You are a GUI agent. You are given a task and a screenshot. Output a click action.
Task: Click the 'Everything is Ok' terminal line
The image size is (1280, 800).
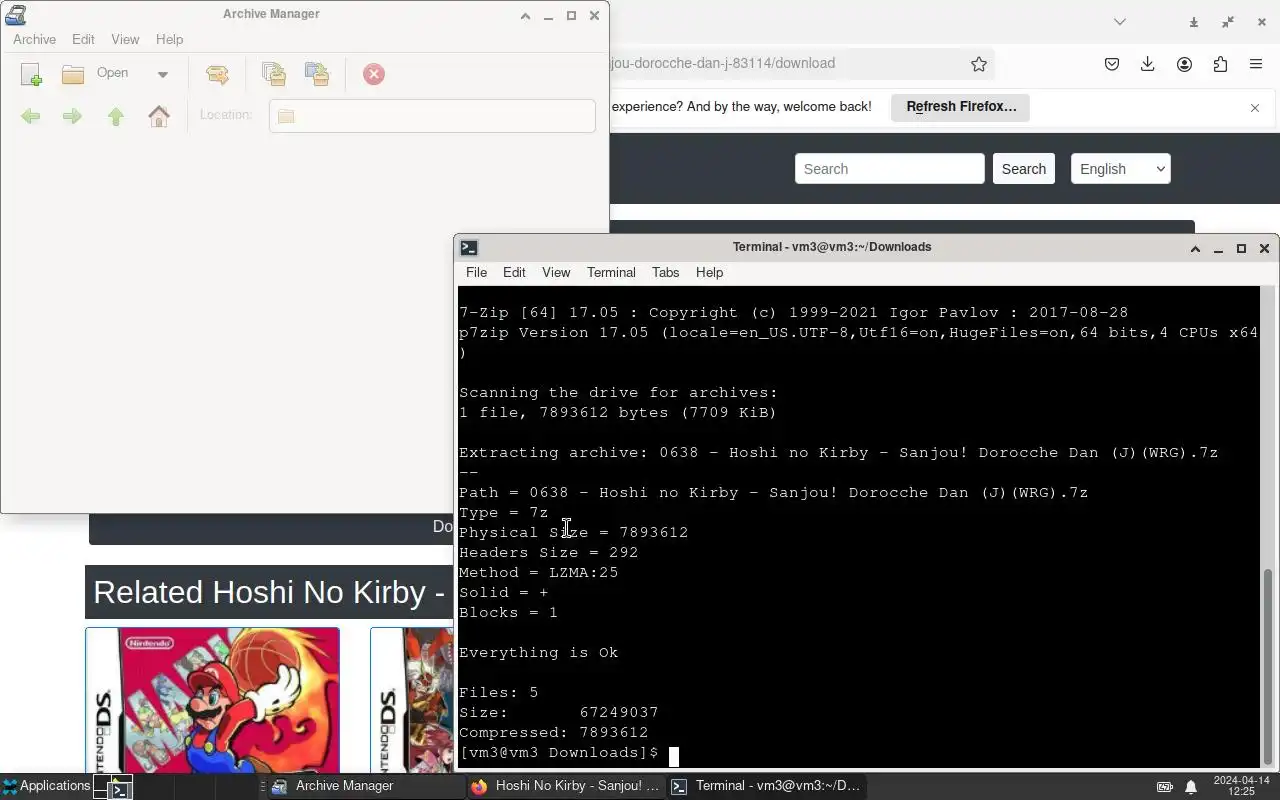(x=539, y=652)
